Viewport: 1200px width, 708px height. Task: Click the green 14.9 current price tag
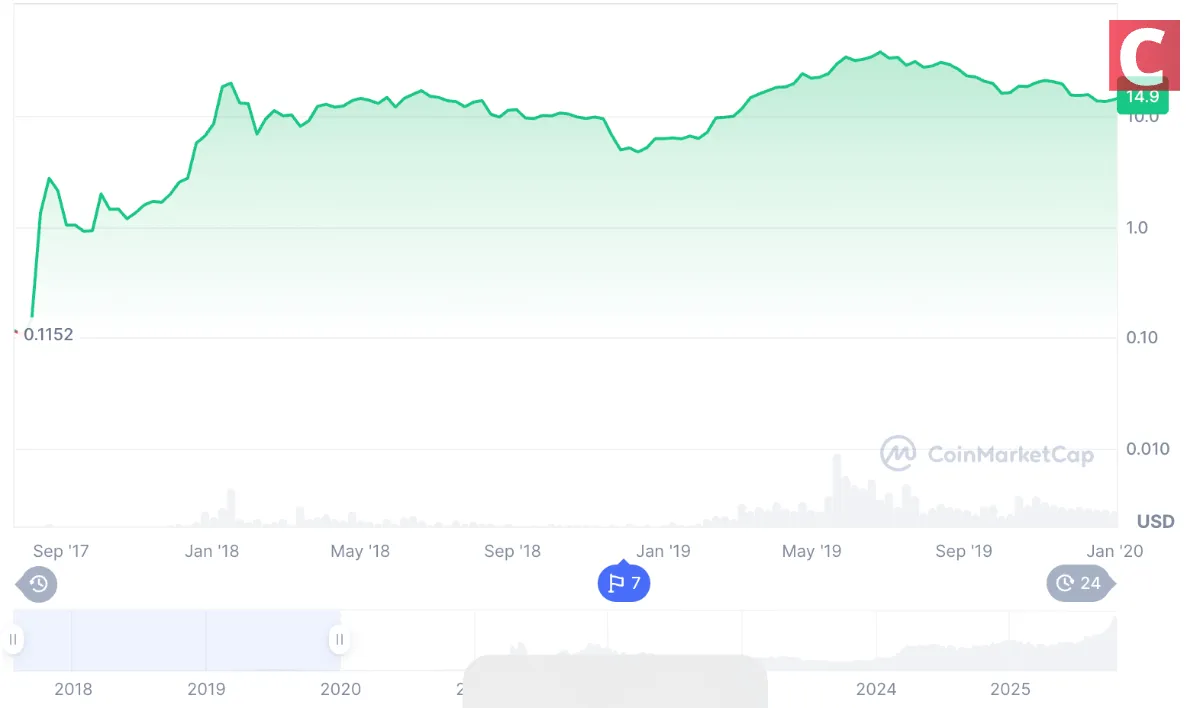[x=1142, y=97]
